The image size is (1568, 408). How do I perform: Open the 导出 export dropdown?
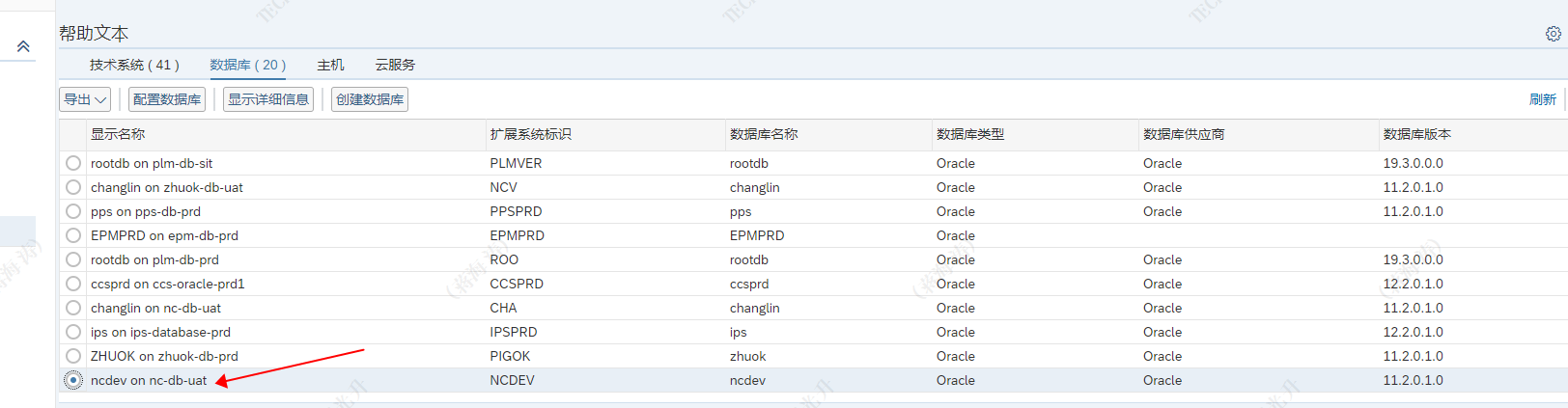[x=85, y=99]
